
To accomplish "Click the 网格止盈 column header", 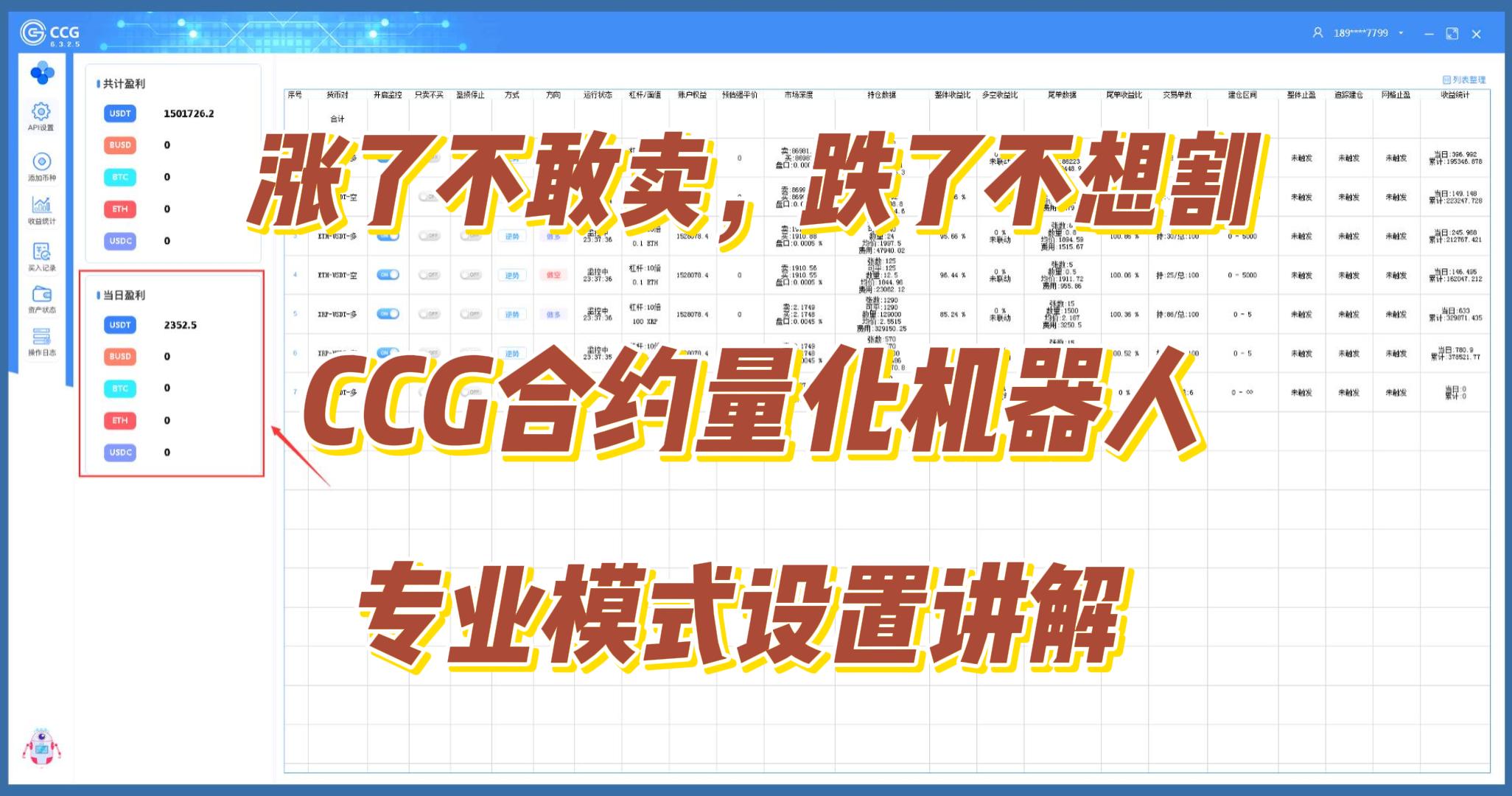I will tap(1396, 95).
